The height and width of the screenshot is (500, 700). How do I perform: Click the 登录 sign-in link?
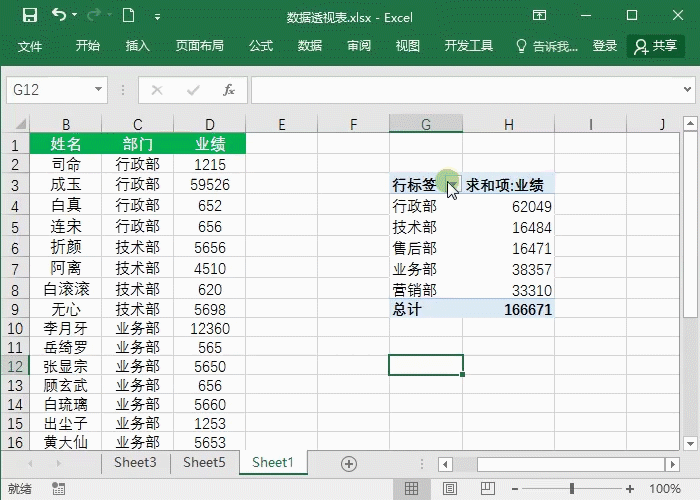click(x=605, y=46)
